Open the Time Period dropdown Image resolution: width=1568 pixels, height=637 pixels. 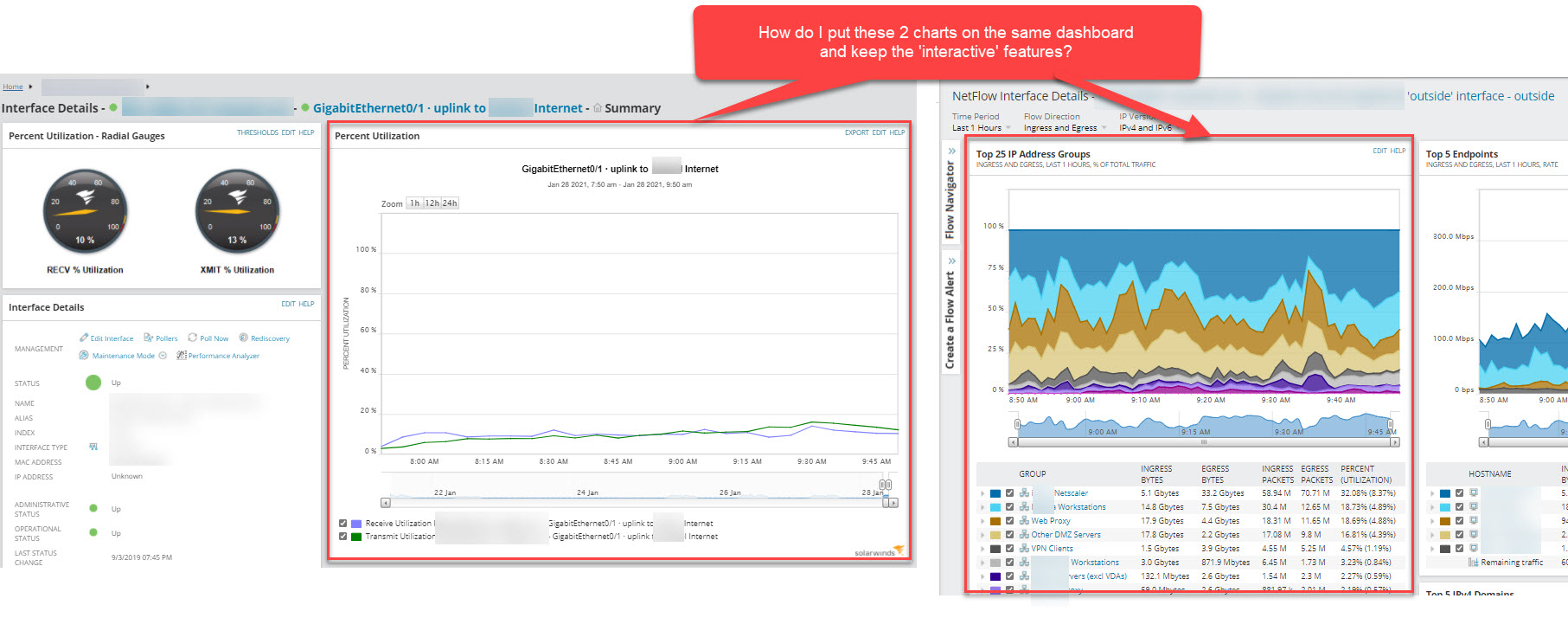pyautogui.click(x=981, y=128)
